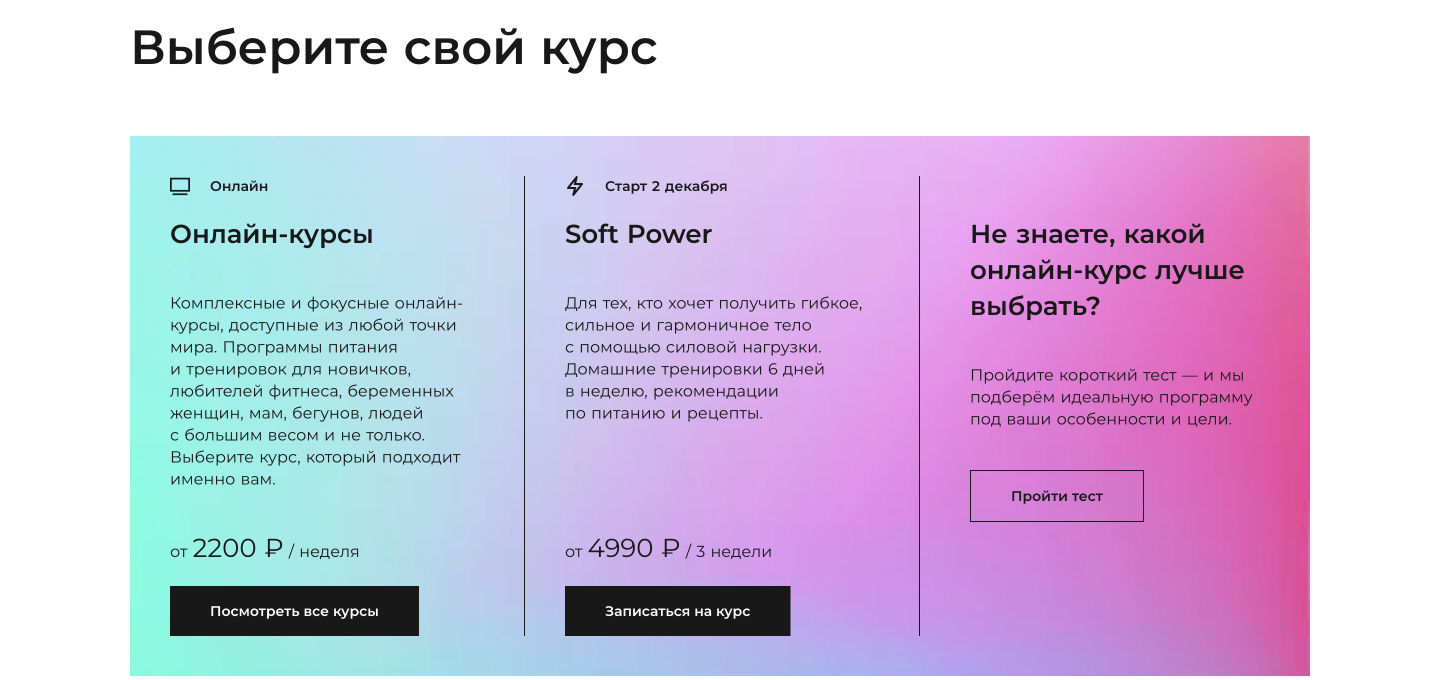Click the Soft Power description paragraph
Viewport: 1440px width, 680px height.
click(714, 358)
